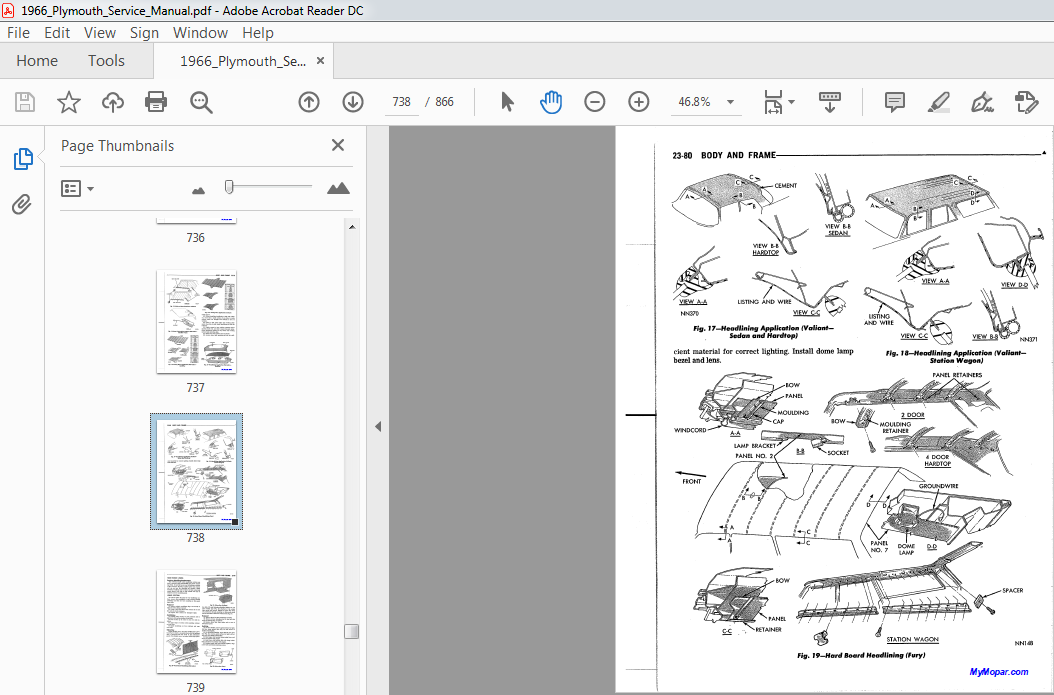Switch to the Home tab
The width and height of the screenshot is (1054, 695).
[37, 60]
